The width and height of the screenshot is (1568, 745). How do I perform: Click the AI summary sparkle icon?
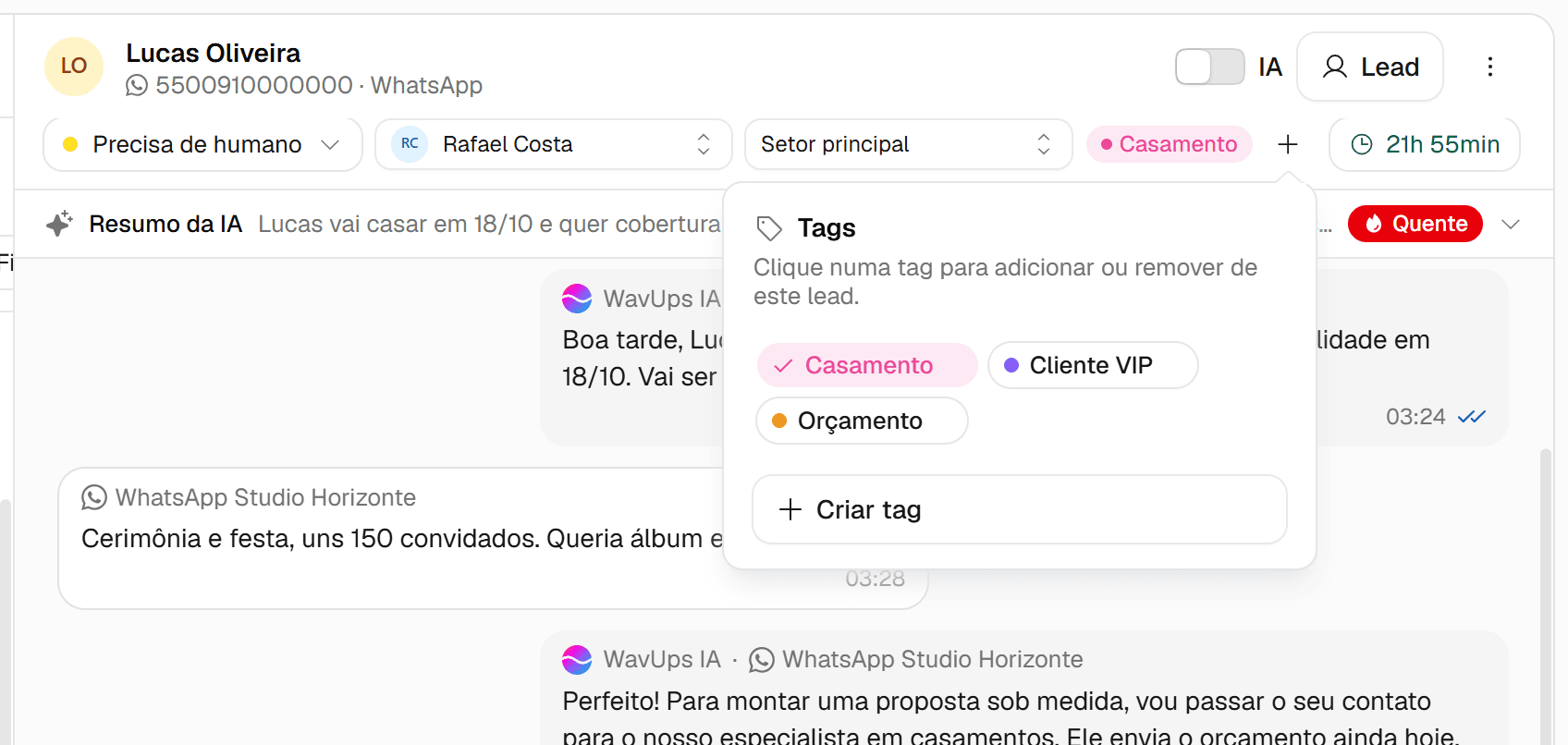(x=59, y=224)
